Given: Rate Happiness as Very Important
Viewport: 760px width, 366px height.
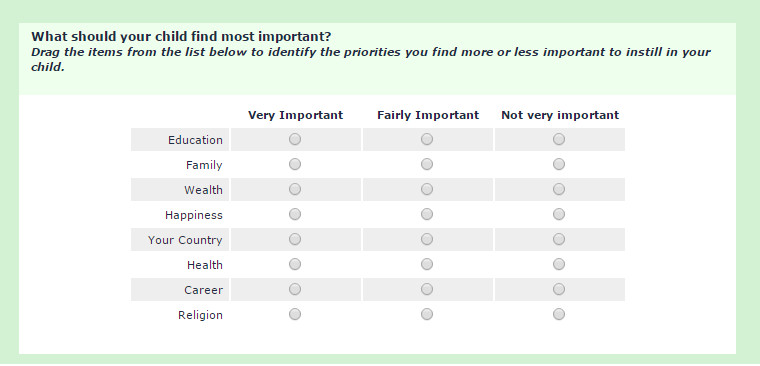Looking at the screenshot, I should coord(295,214).
